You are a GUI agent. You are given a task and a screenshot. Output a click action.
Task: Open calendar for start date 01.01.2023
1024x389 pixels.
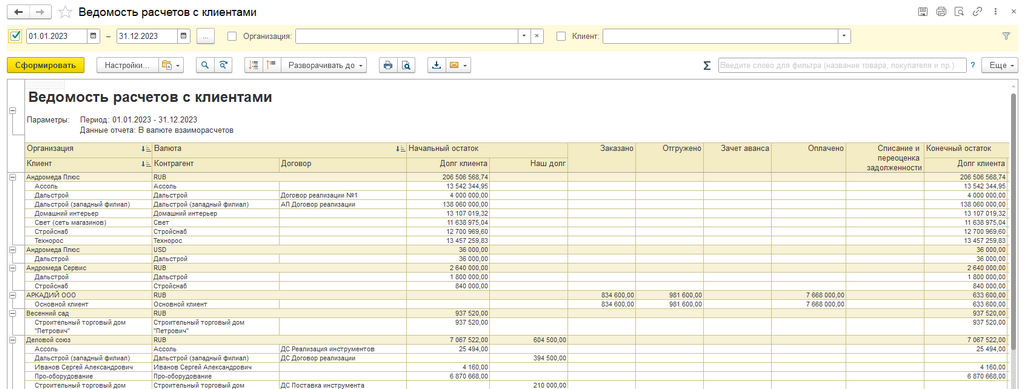click(x=94, y=37)
